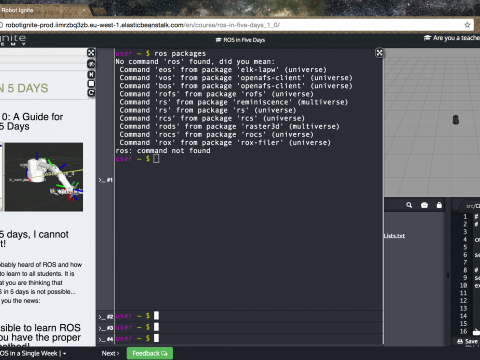Click the prompt in terminal #4 row
This screenshot has width=480, height=360.
pos(137,338)
